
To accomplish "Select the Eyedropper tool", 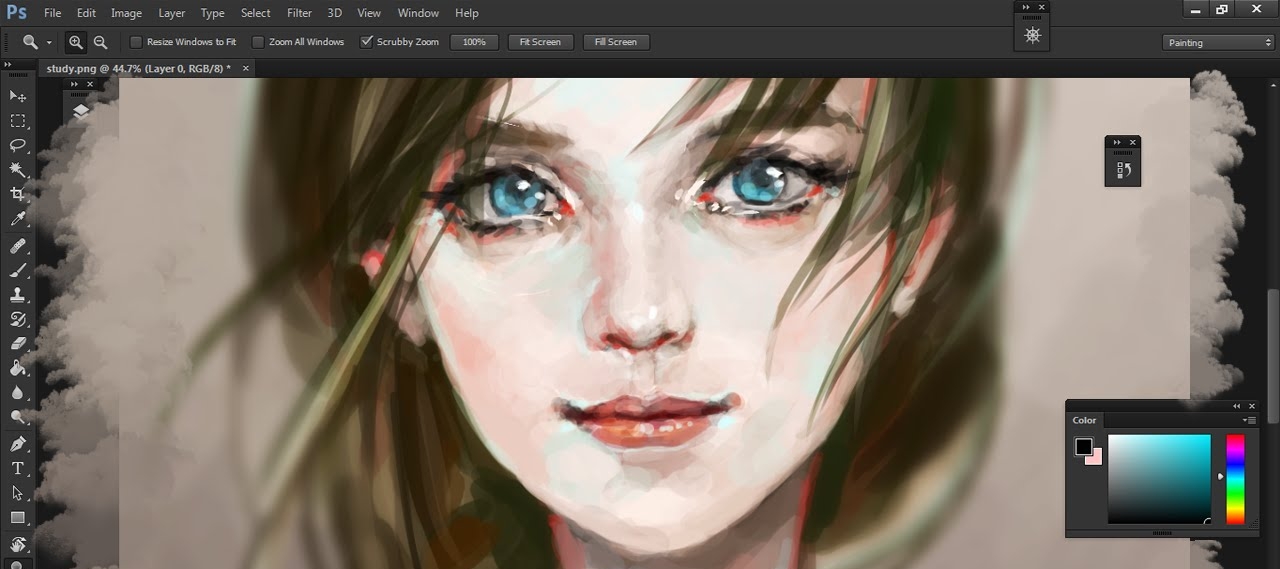I will [x=18, y=220].
